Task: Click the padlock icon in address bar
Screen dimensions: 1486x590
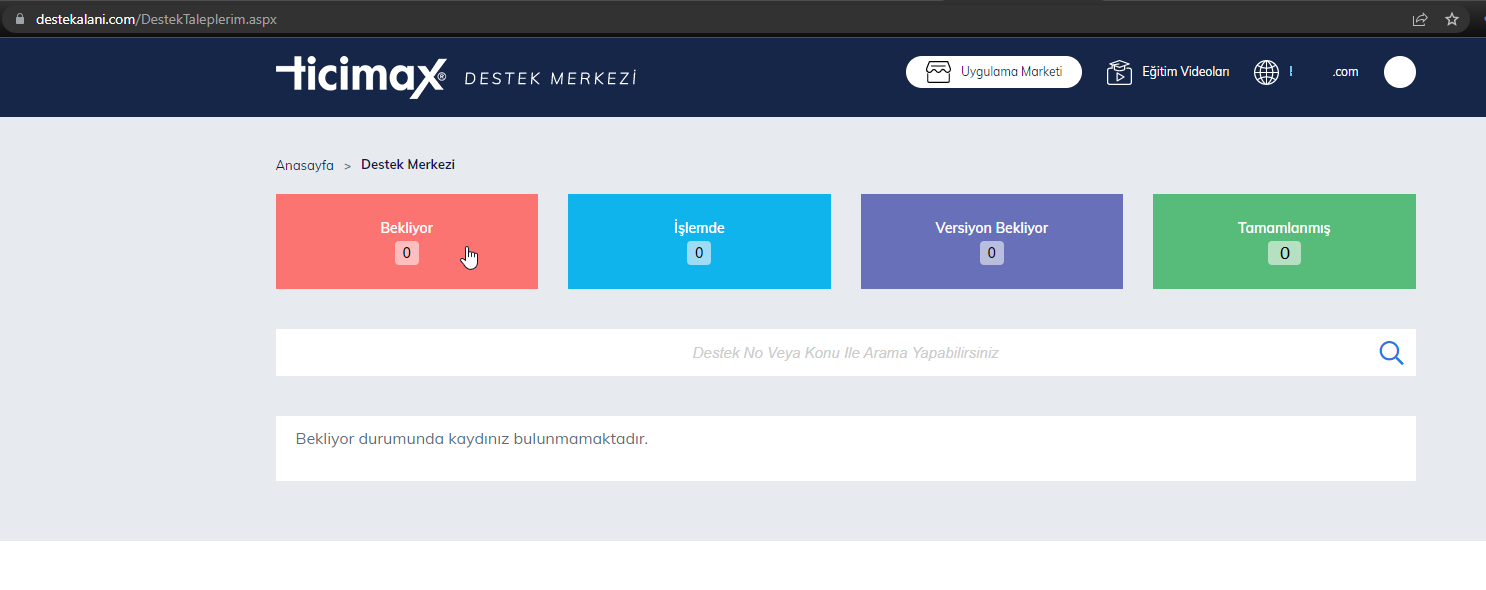Action: 18,19
